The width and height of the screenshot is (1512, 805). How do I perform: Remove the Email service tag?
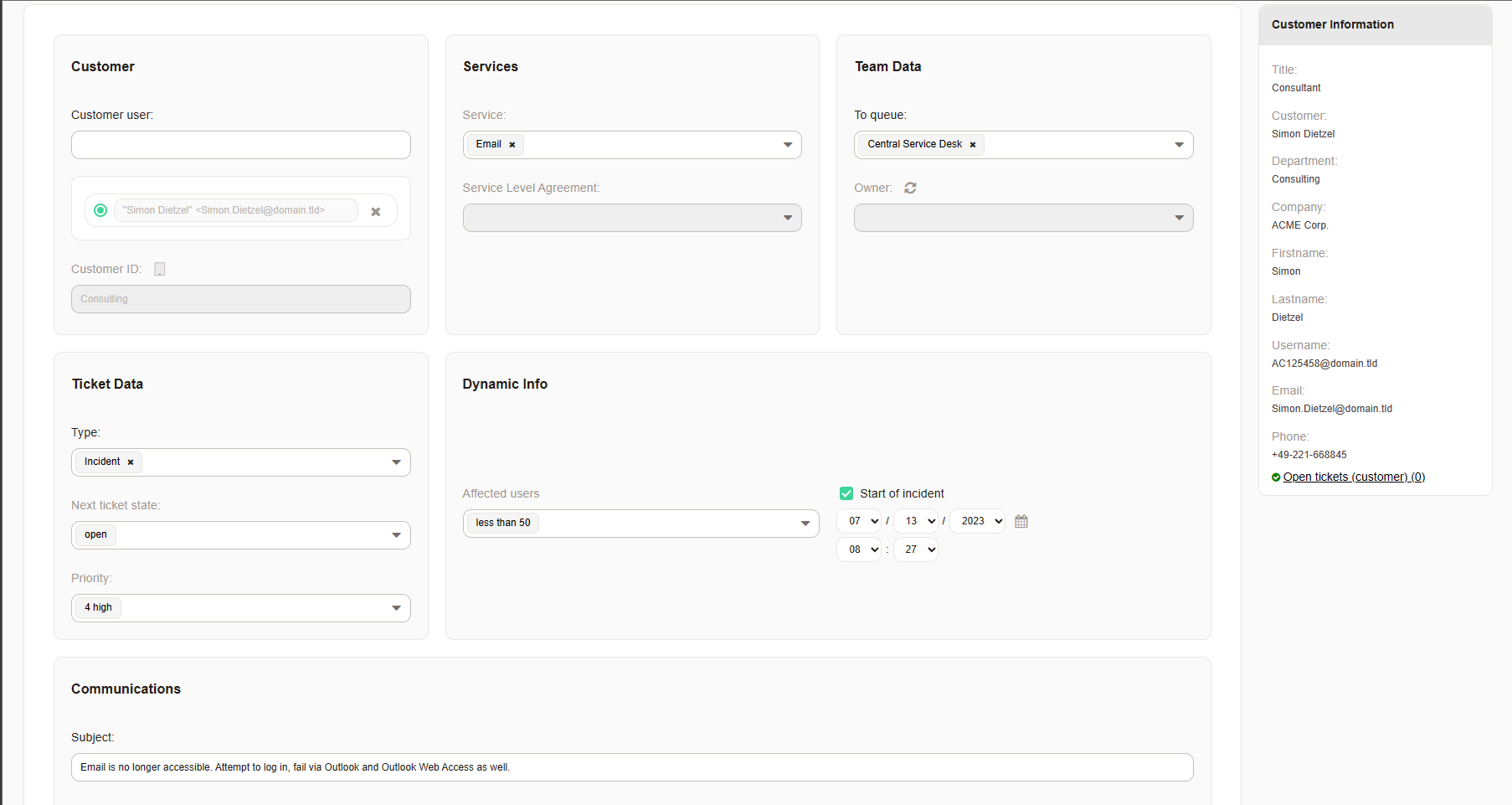(x=512, y=145)
